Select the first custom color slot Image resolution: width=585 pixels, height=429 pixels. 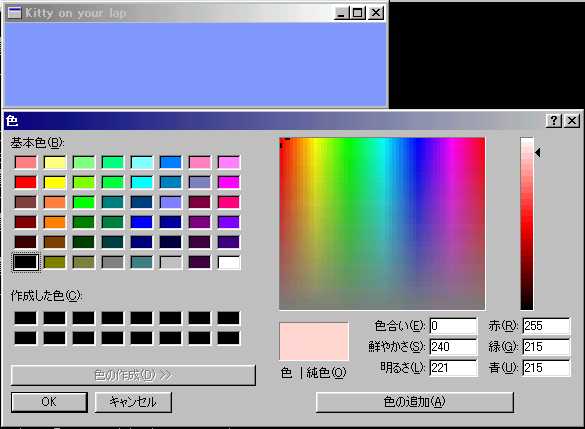click(26, 318)
